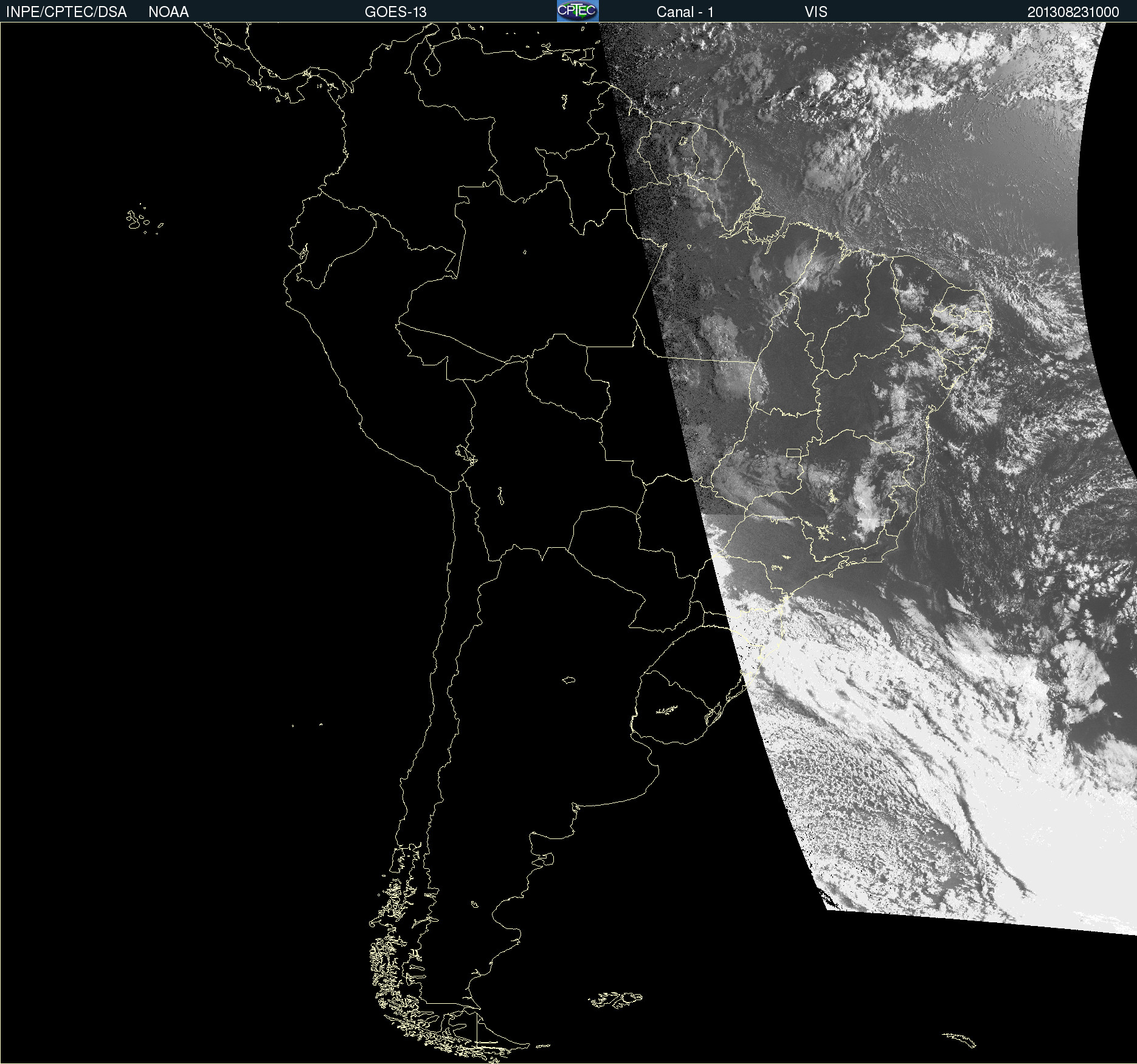Click the South Georgia island outline
This screenshot has width=1137, height=1064.
click(x=961, y=1040)
